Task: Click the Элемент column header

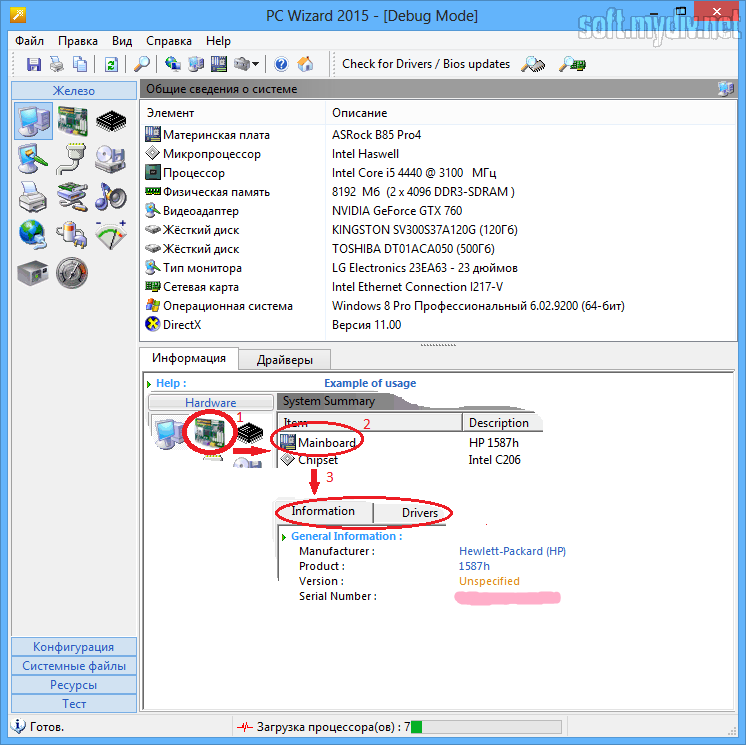Action: click(x=233, y=113)
